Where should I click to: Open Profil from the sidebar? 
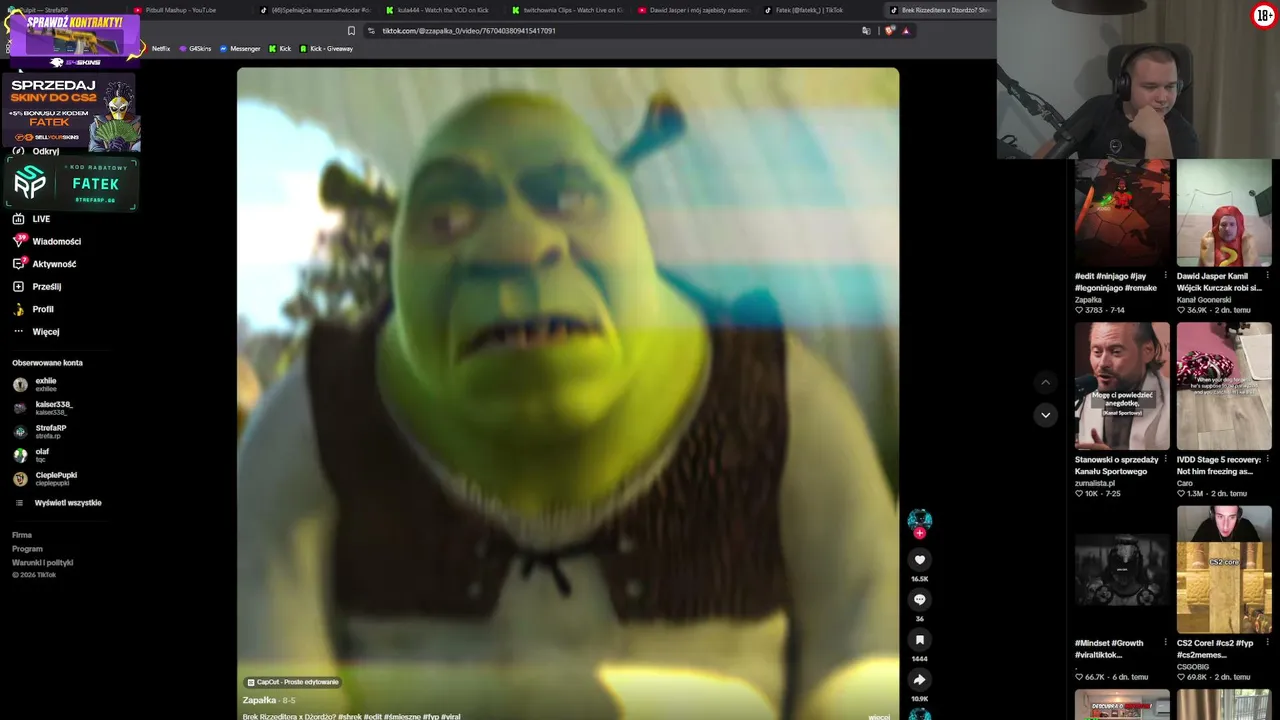coord(33,309)
